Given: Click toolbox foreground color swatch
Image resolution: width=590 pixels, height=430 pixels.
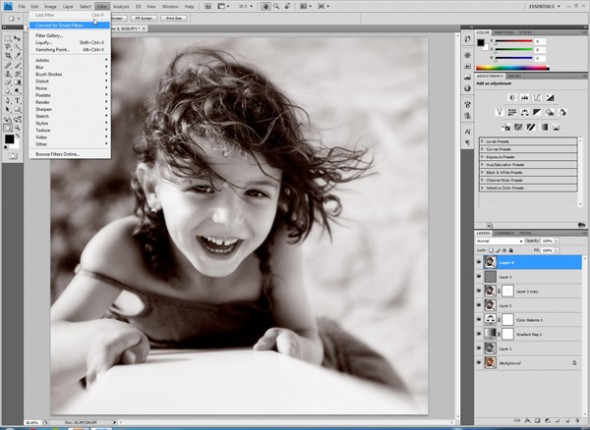Looking at the screenshot, I should click(9, 139).
